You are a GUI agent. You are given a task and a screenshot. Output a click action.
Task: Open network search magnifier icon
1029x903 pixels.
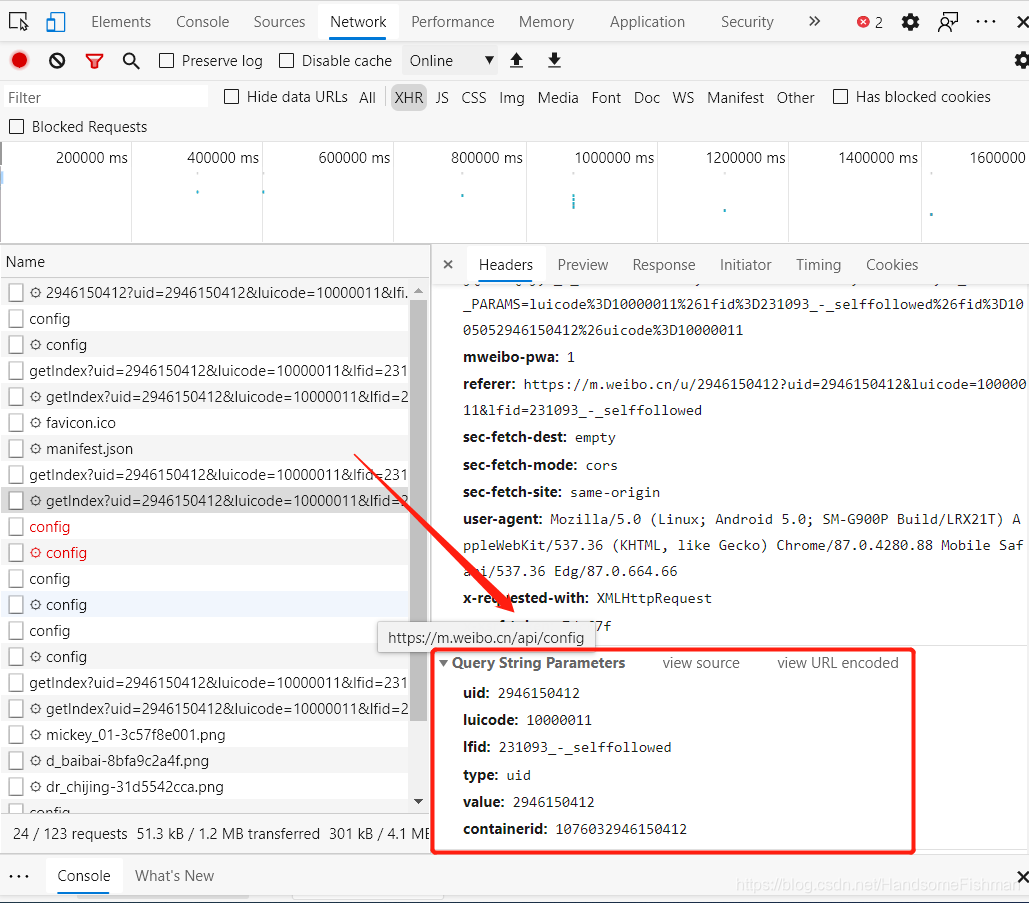pos(131,61)
